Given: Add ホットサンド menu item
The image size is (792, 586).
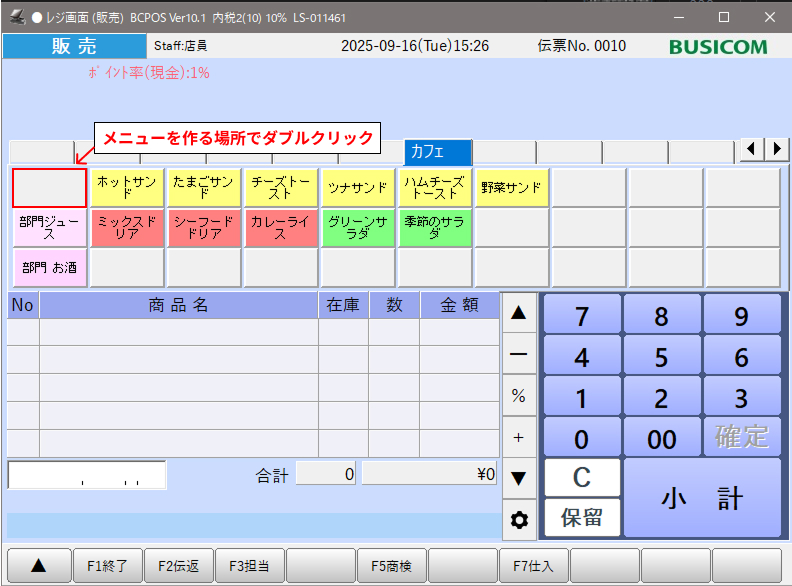Looking at the screenshot, I should pyautogui.click(x=127, y=188).
